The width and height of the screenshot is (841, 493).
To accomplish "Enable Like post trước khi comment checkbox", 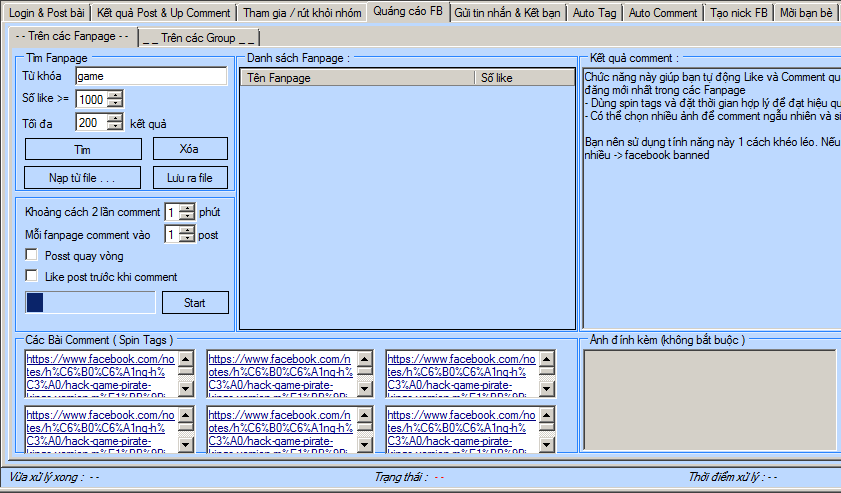I will point(32,275).
